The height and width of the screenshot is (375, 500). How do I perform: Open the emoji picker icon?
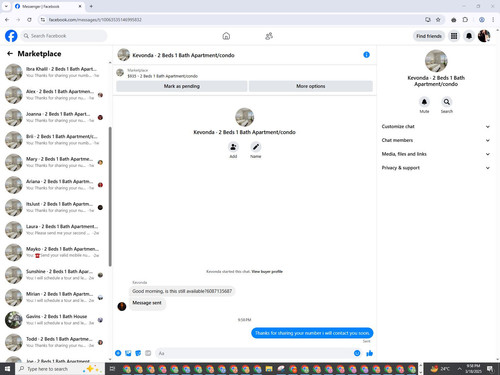click(357, 353)
